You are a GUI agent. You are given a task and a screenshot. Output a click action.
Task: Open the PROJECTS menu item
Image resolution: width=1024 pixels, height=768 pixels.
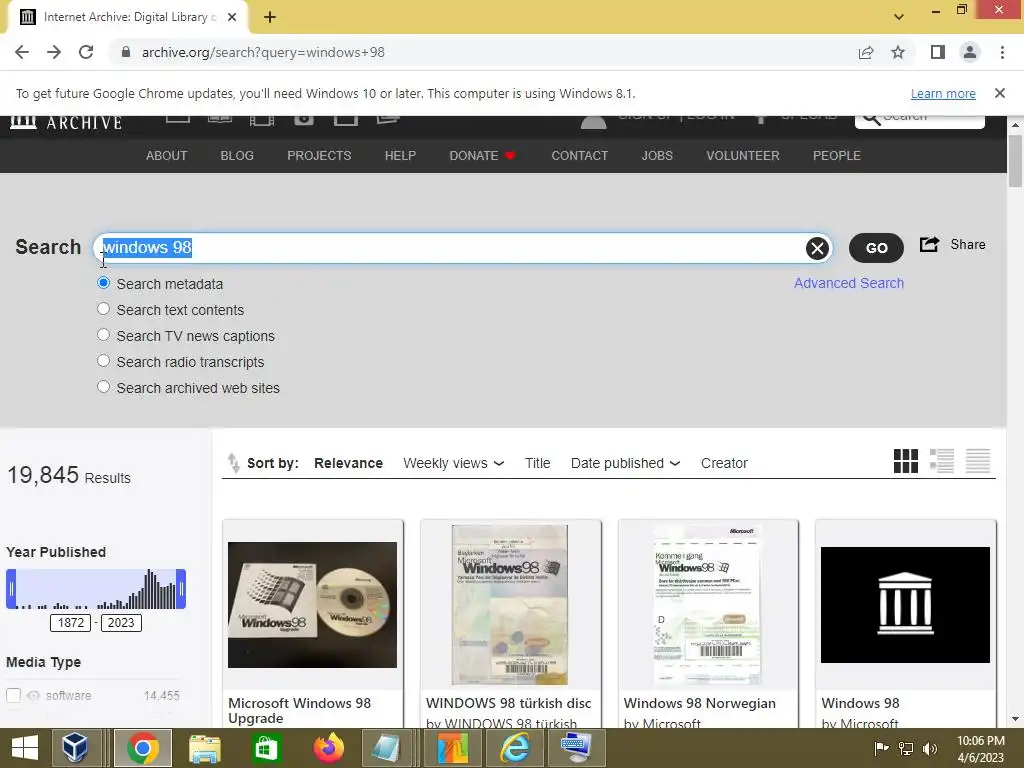click(x=319, y=155)
